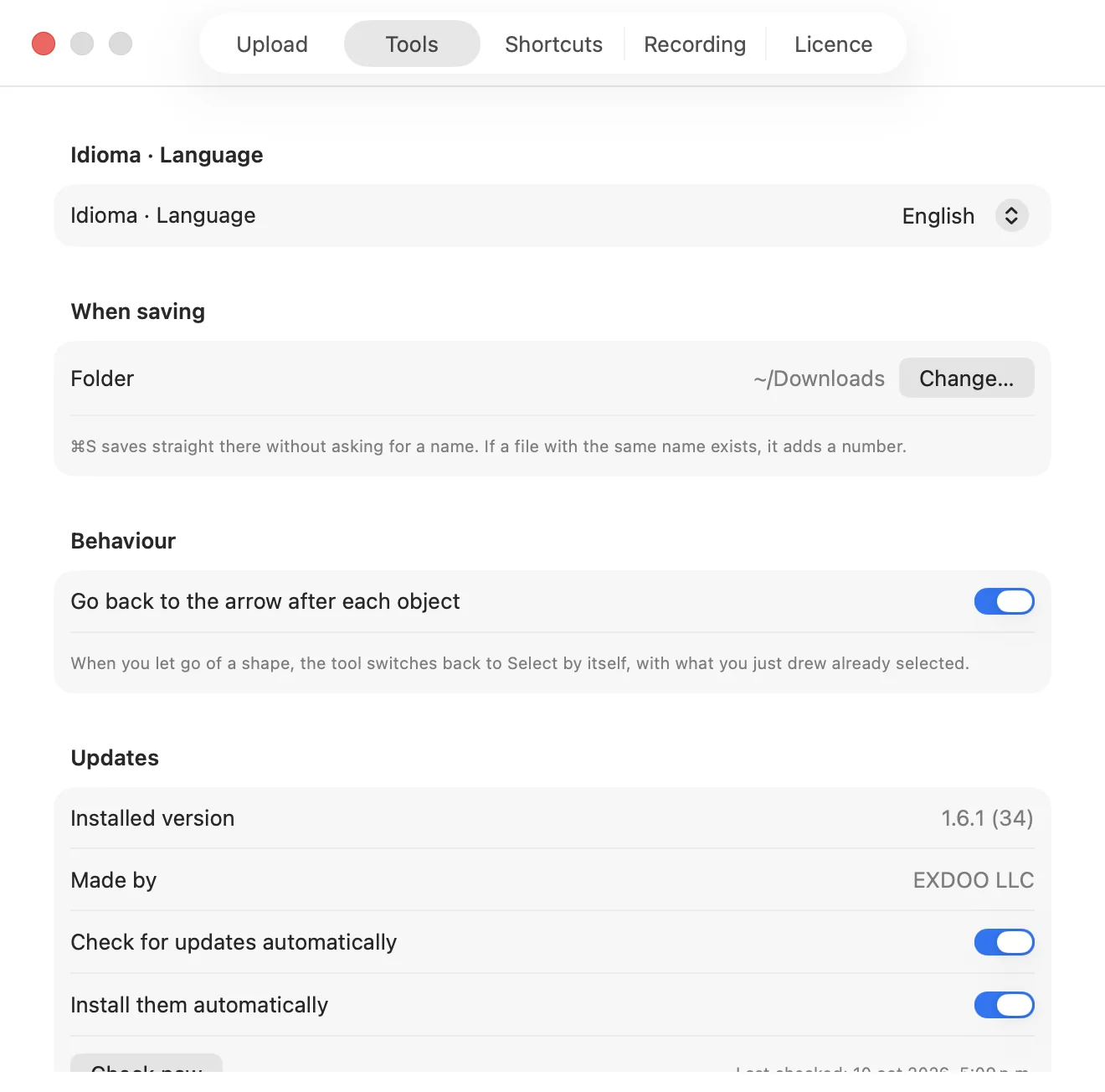Toggle the Install them automatically switch
1105x1092 pixels.
[x=1005, y=1005]
